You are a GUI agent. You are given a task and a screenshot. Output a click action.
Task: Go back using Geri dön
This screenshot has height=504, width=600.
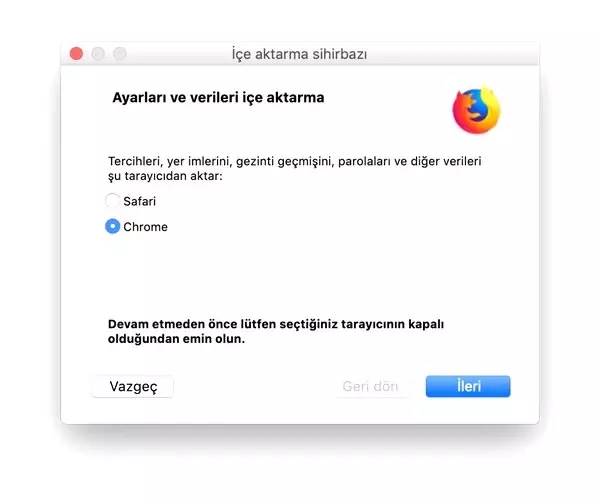coord(370,386)
